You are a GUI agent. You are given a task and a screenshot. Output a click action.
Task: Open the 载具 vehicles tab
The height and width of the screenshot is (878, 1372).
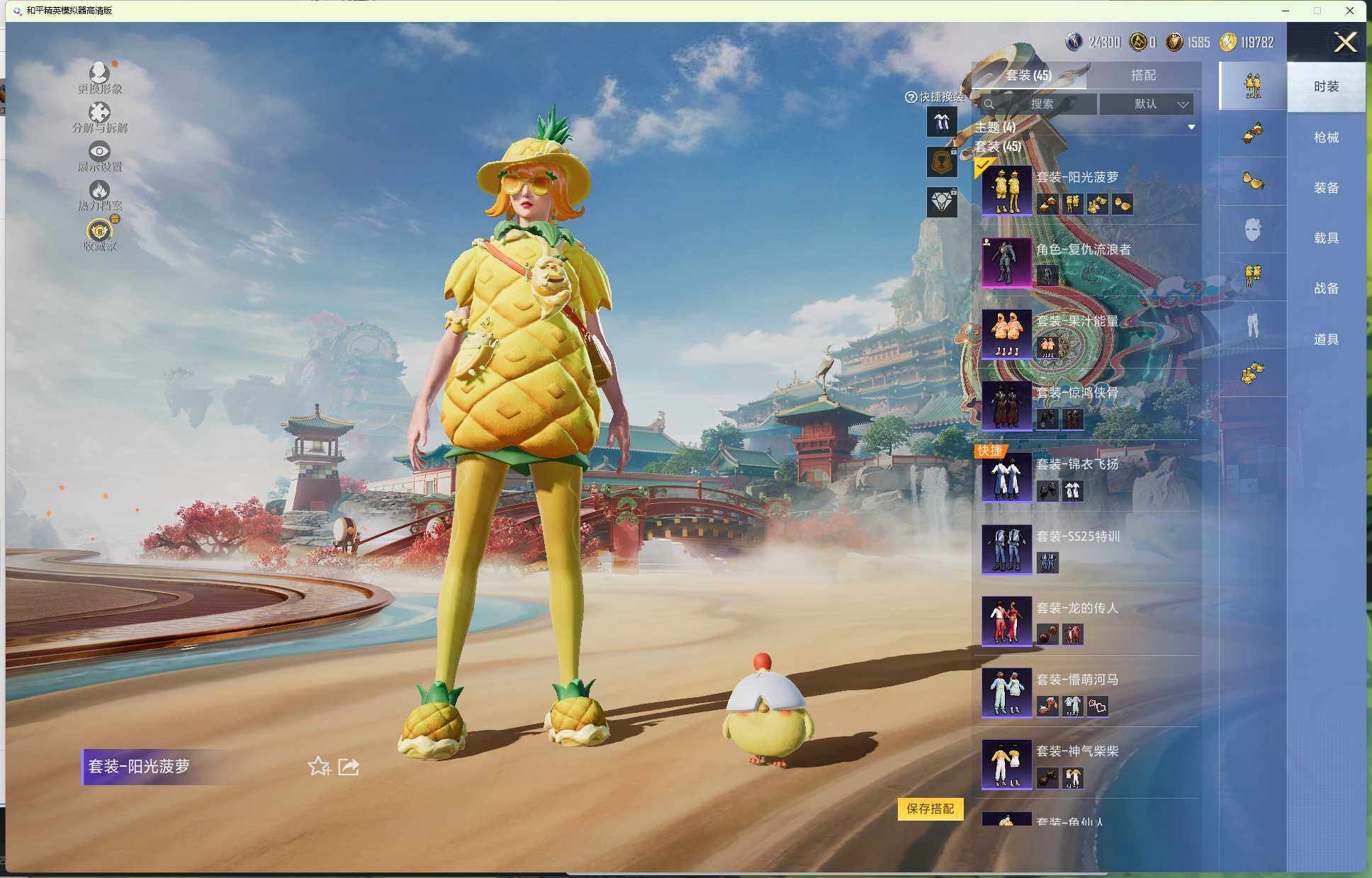coord(1326,238)
